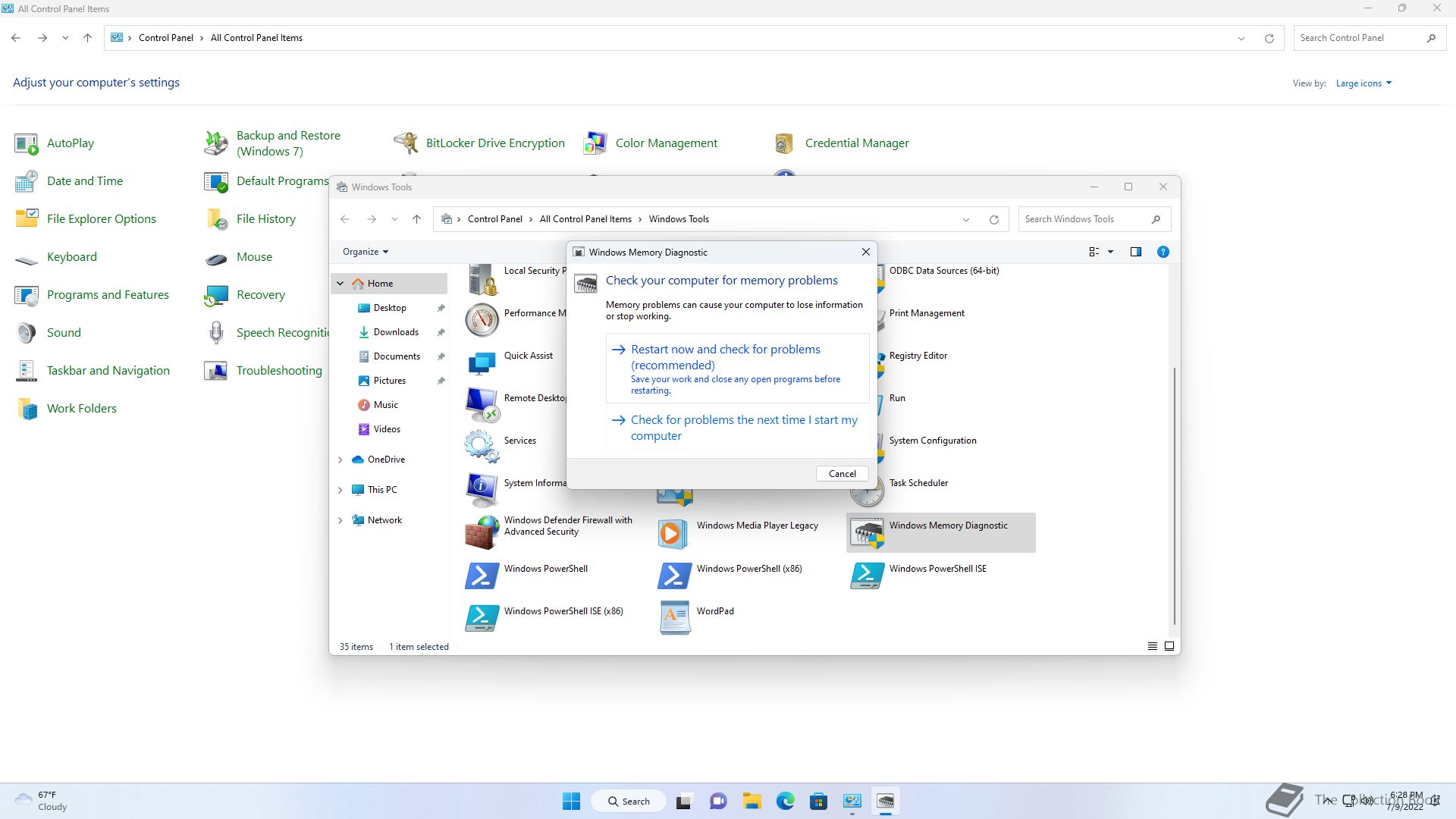Open Date and Time icon
Screen dimensions: 1456x819
[27, 181]
